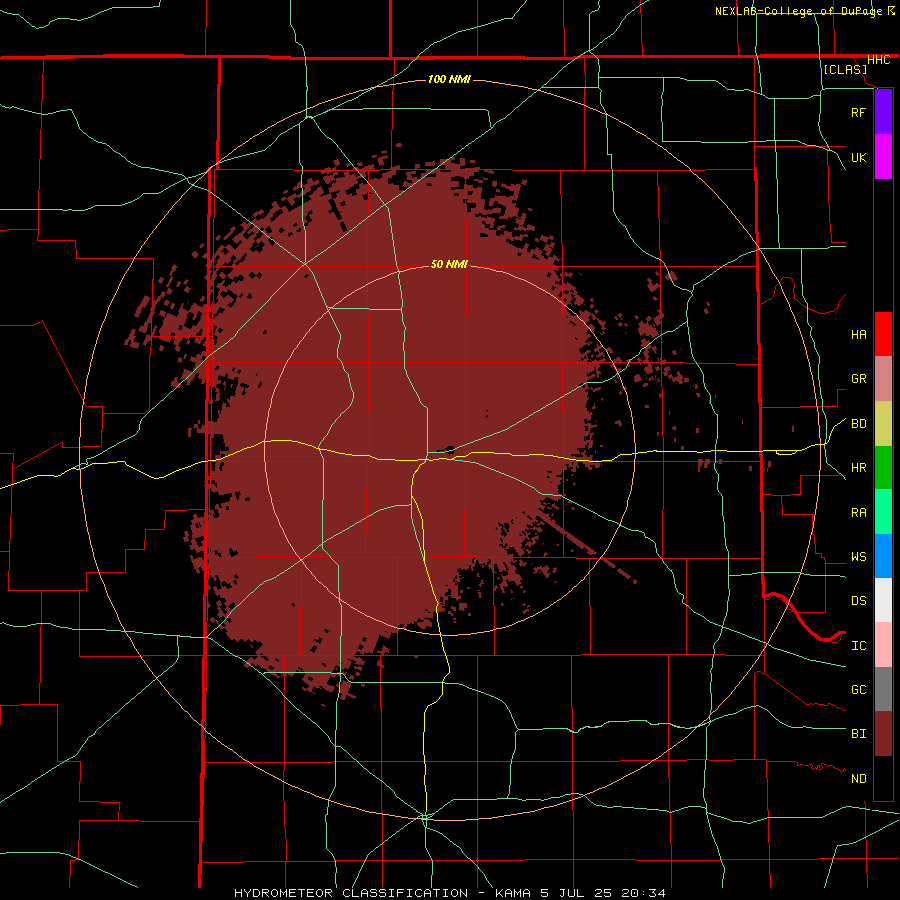Click the HA red legend swatch
Image resolution: width=900 pixels, height=900 pixels.
tap(883, 334)
